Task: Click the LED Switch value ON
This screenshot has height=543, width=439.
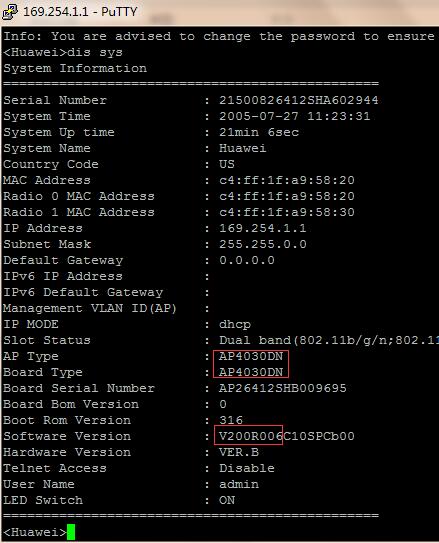Action: click(227, 500)
